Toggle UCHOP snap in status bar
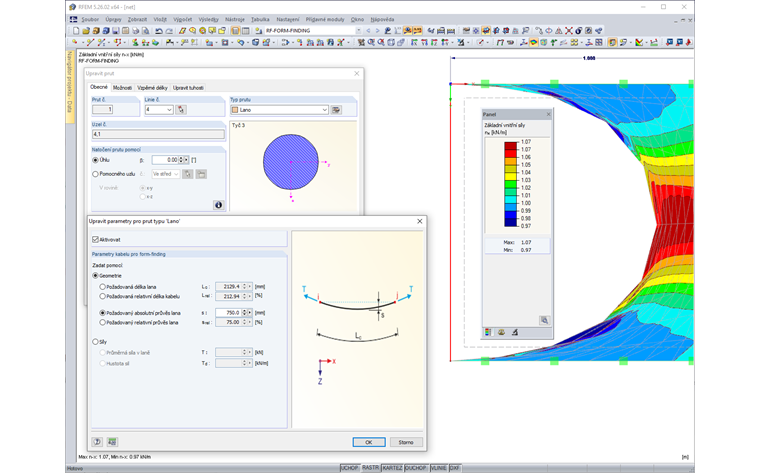This screenshot has width=760, height=473. (349, 468)
